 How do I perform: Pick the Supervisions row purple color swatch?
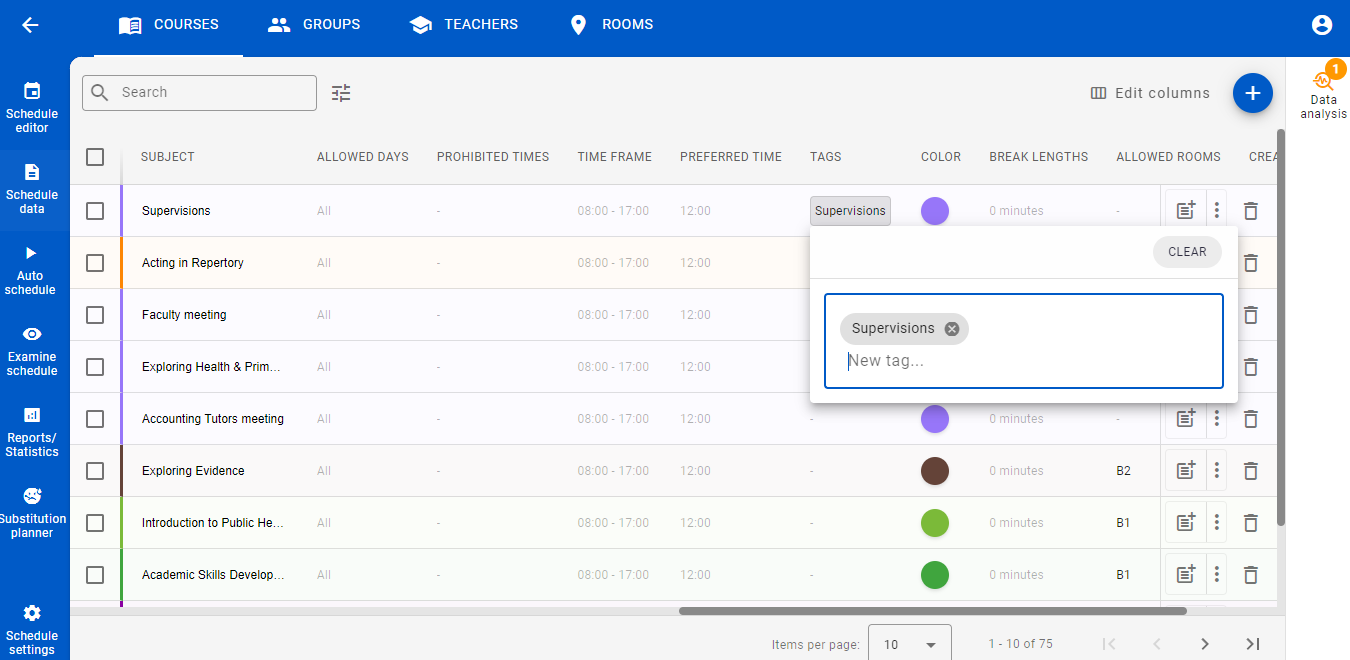[935, 211]
